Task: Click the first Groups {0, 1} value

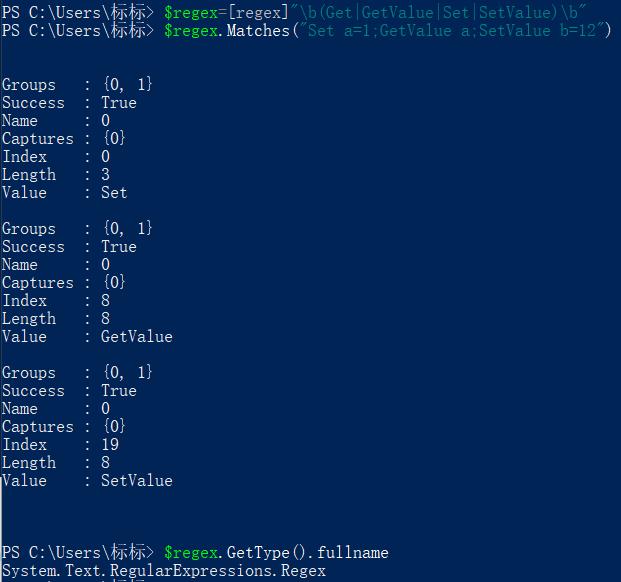Action: (127, 84)
